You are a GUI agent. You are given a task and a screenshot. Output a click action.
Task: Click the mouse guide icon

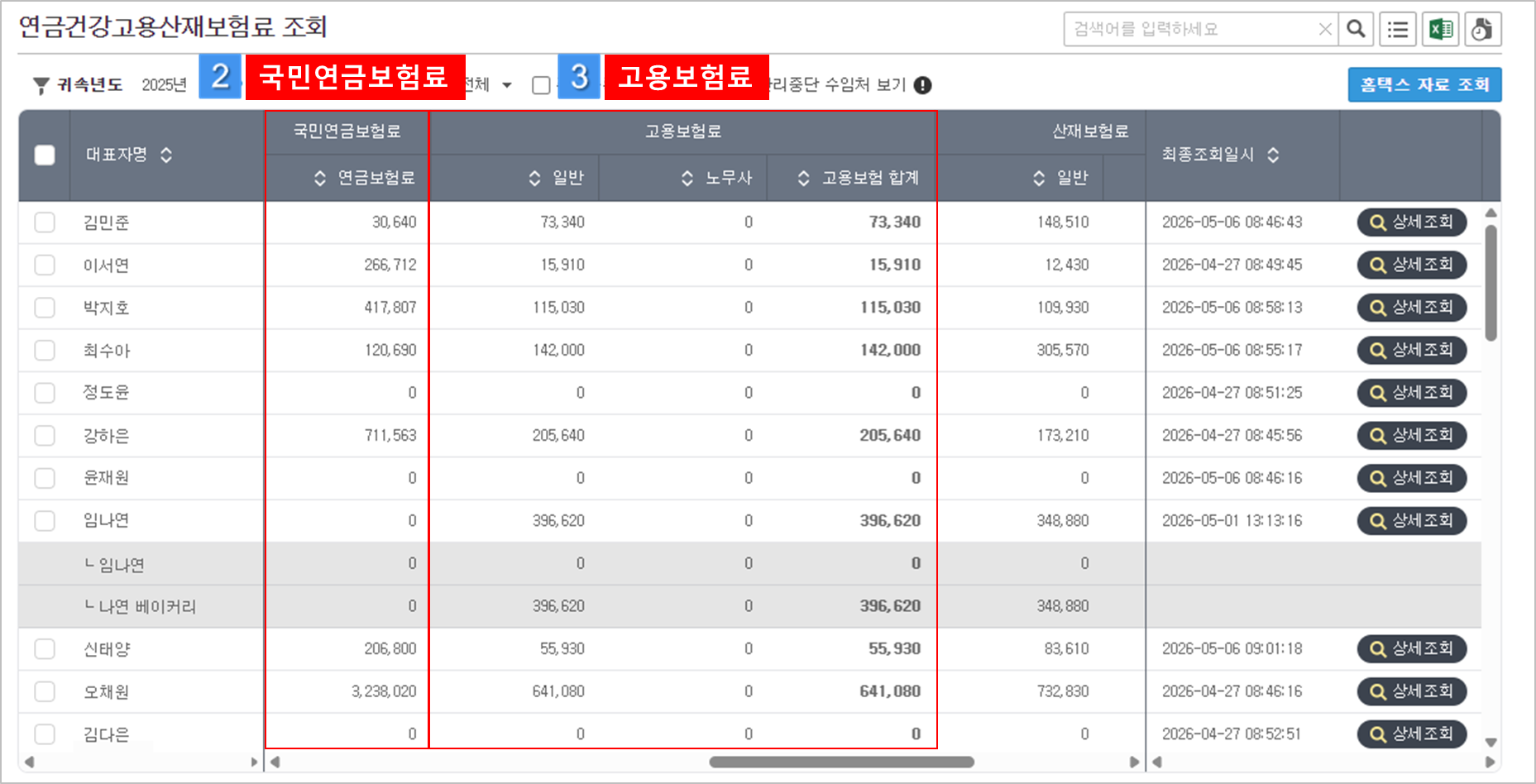pyautogui.click(x=1483, y=29)
